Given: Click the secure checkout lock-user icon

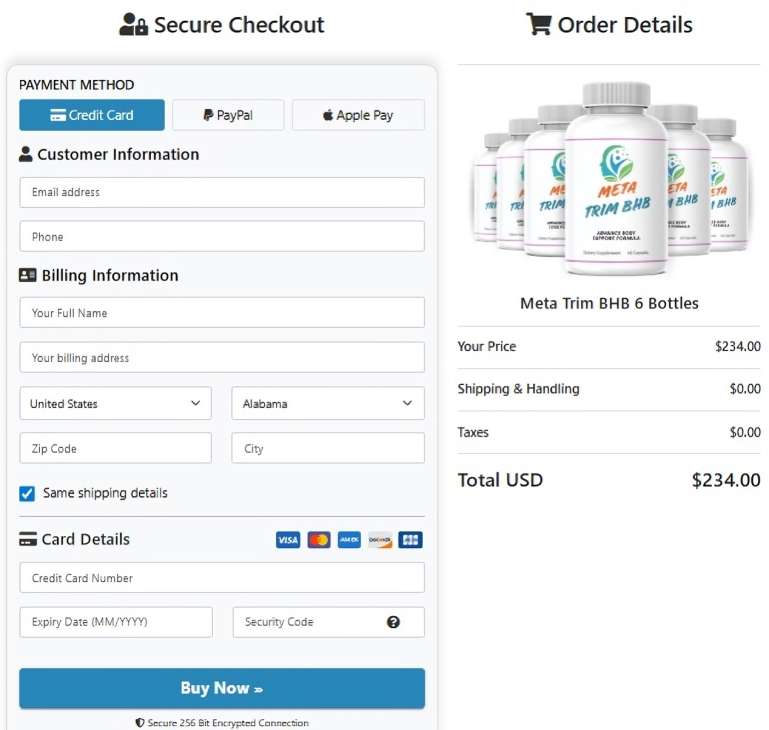Looking at the screenshot, I should click(x=133, y=25).
